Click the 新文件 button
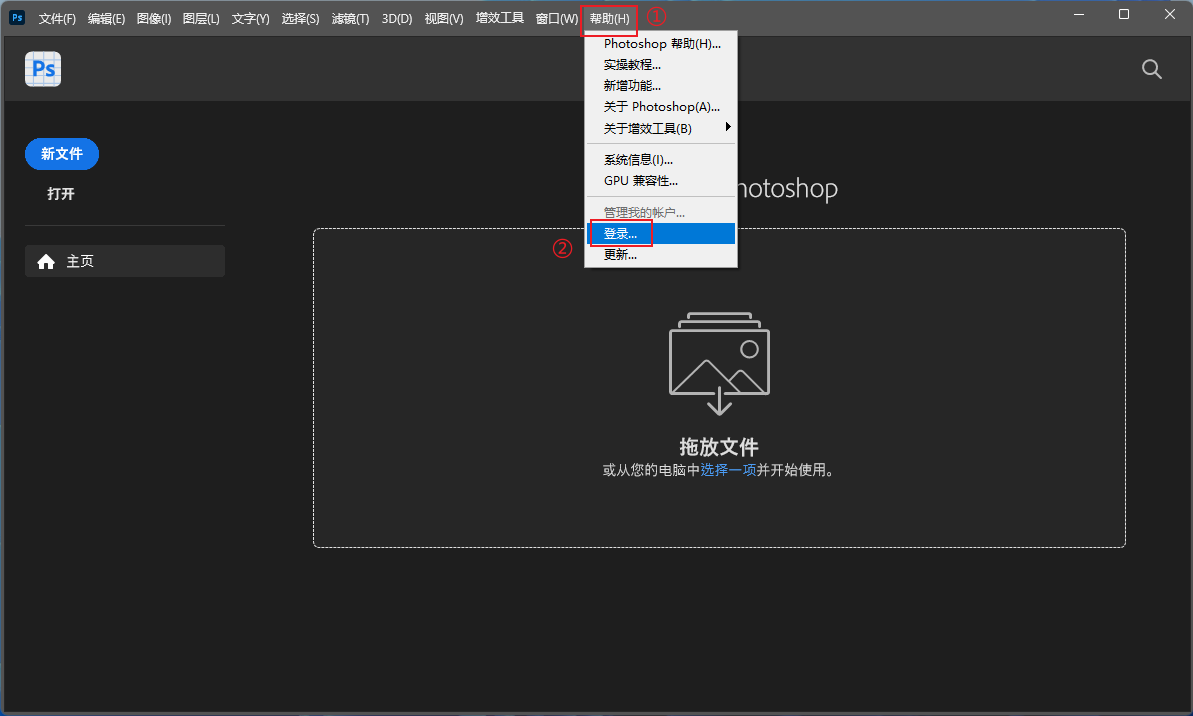The image size is (1193, 716). tap(62, 154)
